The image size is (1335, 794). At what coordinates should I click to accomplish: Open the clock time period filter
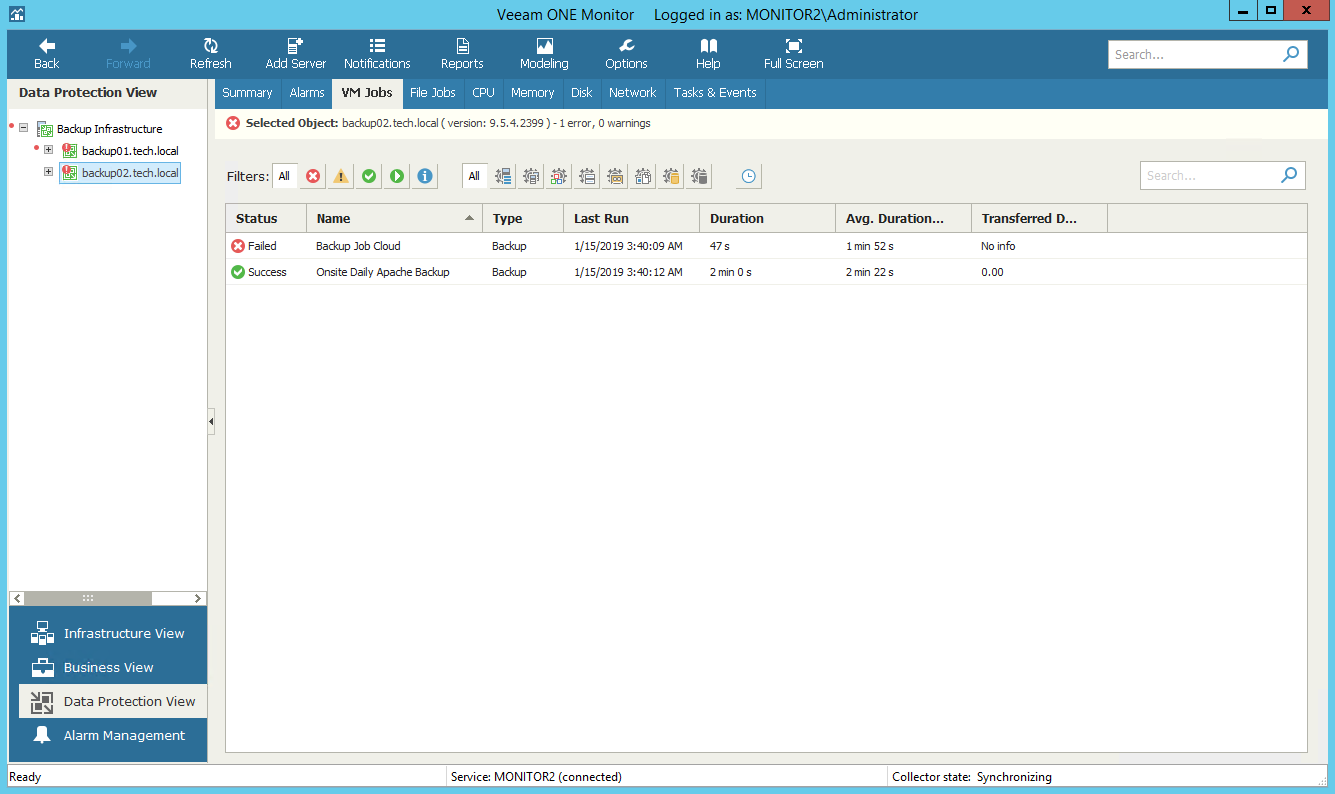tap(748, 176)
